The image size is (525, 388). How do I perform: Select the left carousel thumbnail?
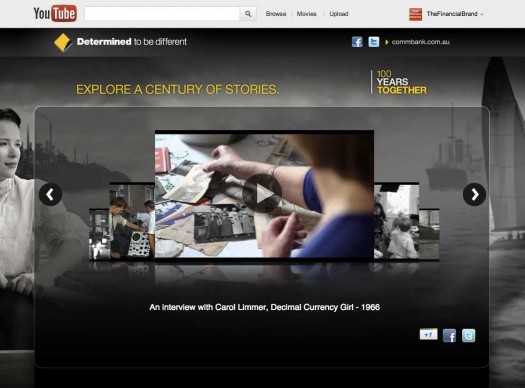[x=132, y=221]
